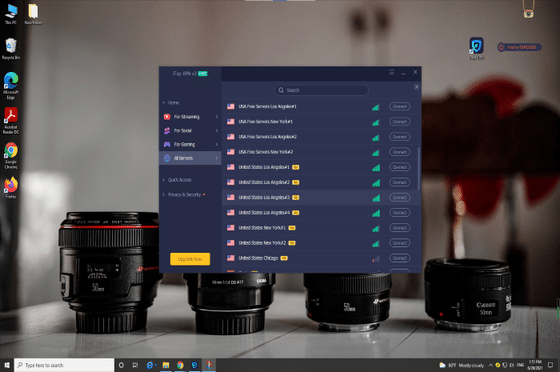This screenshot has height=372, width=560.
Task: Collapse the Home section in sidebar
Action: click(x=170, y=103)
